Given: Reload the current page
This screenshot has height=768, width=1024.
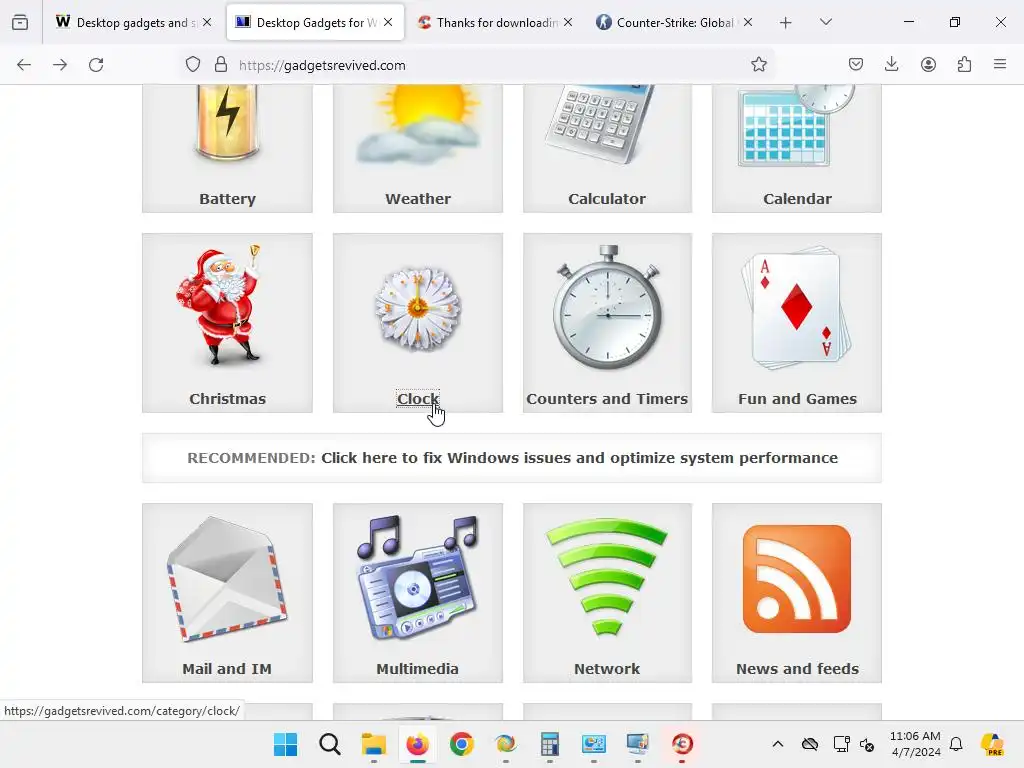Looking at the screenshot, I should [96, 65].
